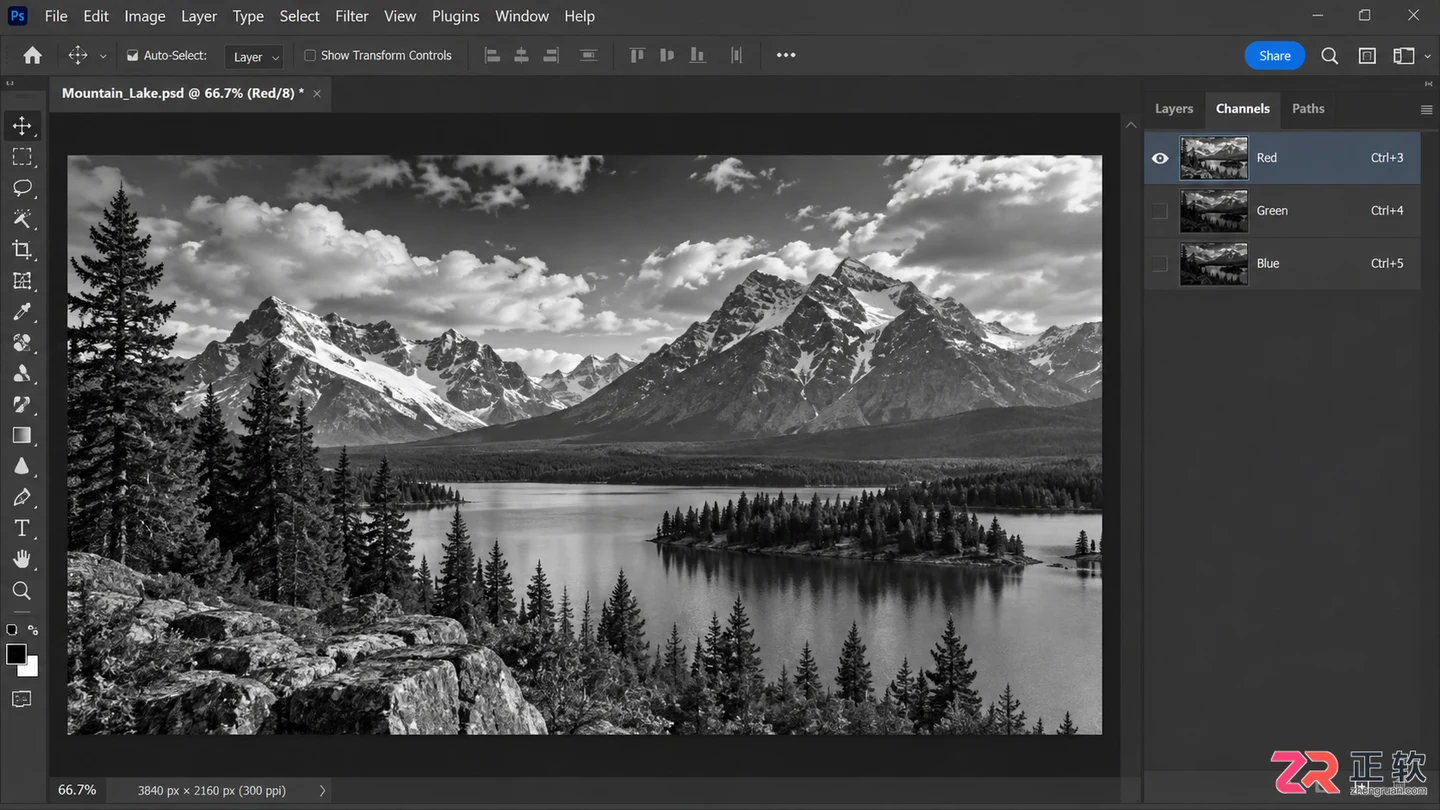This screenshot has height=810, width=1440.
Task: Show the Green channel visibility
Action: click(x=1160, y=211)
